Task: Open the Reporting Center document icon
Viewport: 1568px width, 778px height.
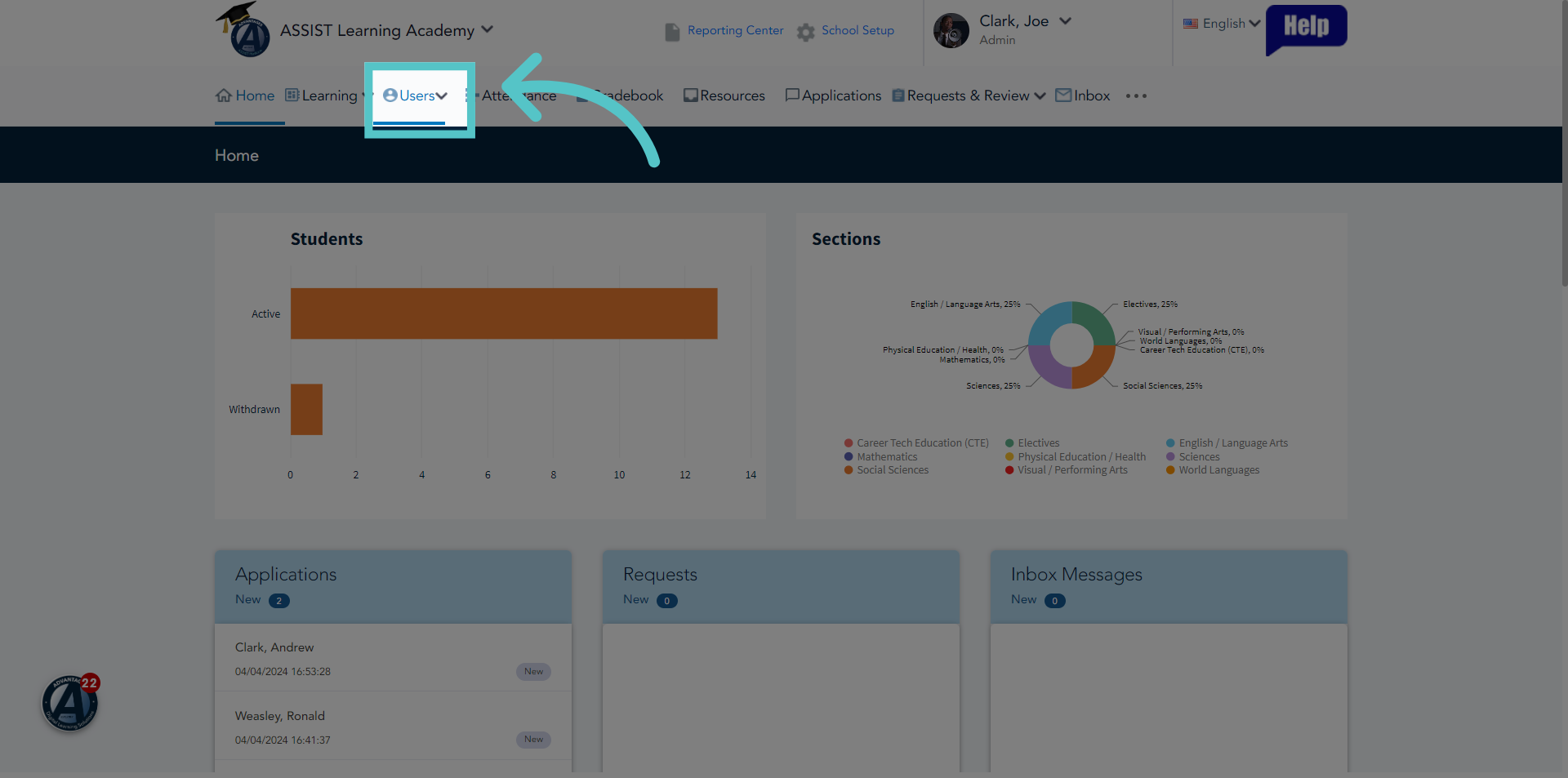Action: pyautogui.click(x=672, y=32)
